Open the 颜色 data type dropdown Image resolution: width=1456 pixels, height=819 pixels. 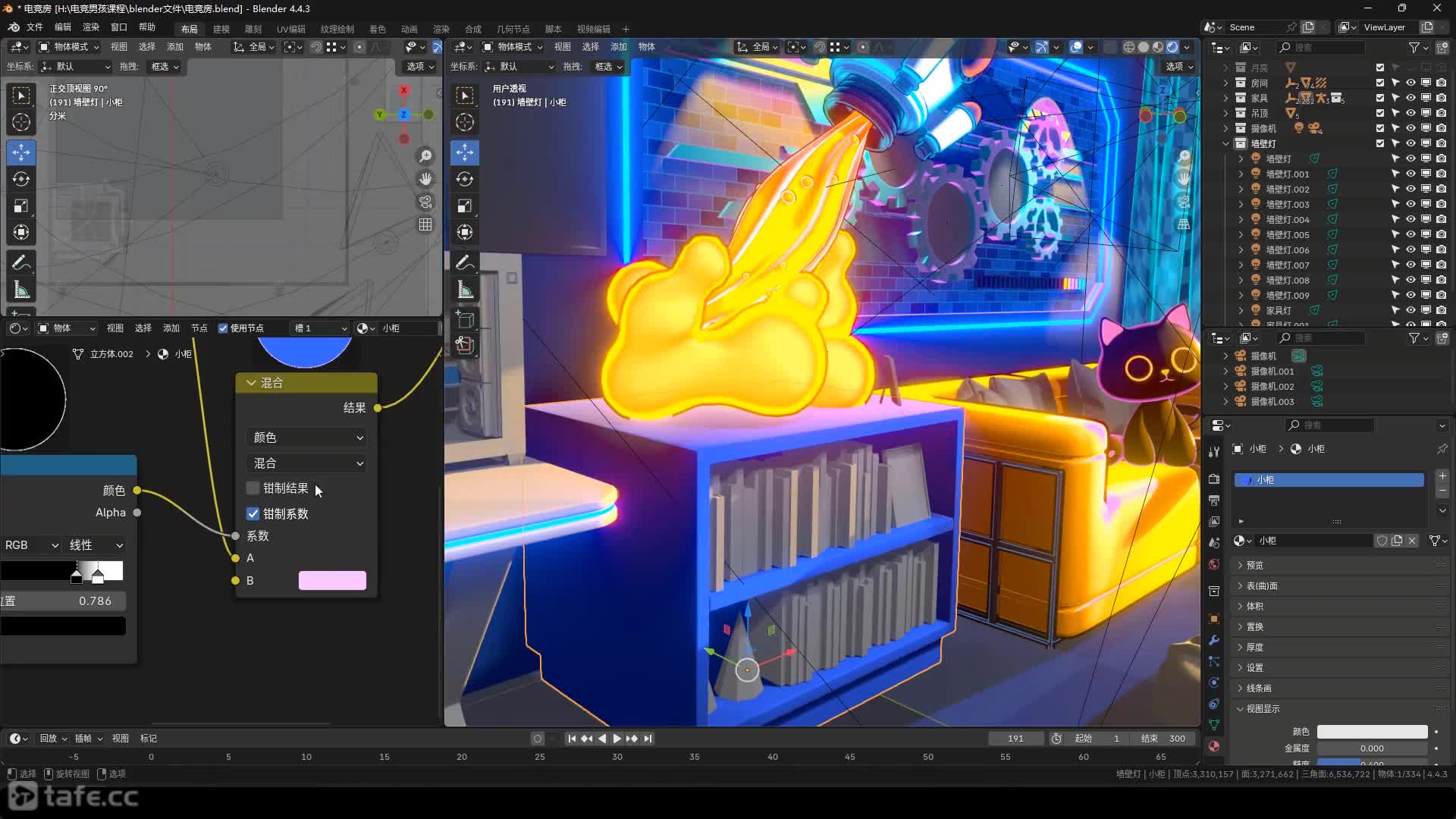[x=307, y=438]
